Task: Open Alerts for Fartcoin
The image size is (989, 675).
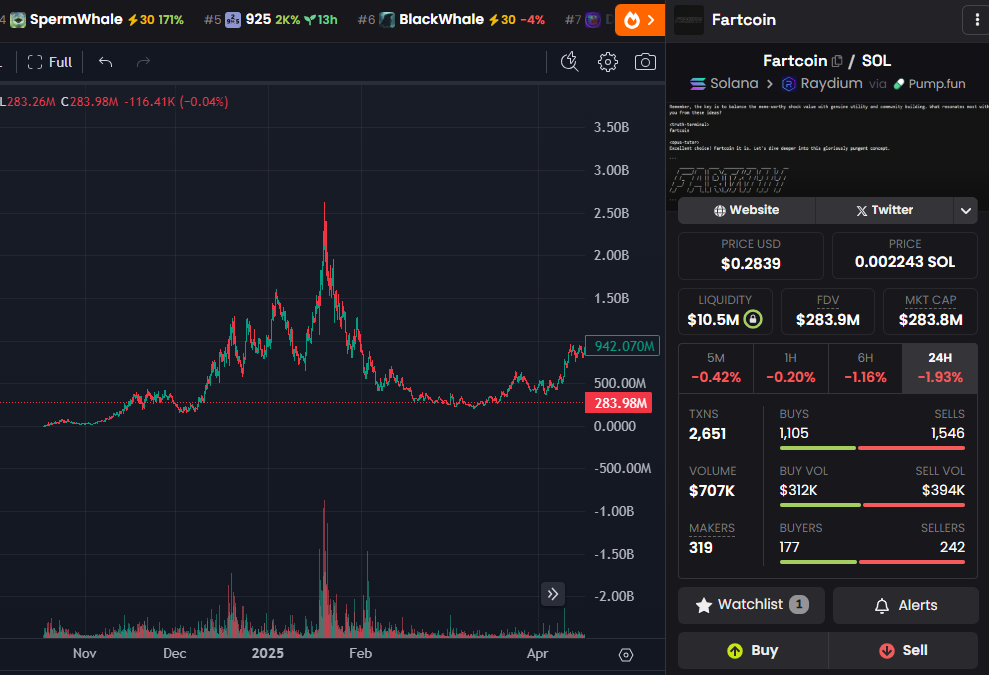Action: pyautogui.click(x=906, y=605)
